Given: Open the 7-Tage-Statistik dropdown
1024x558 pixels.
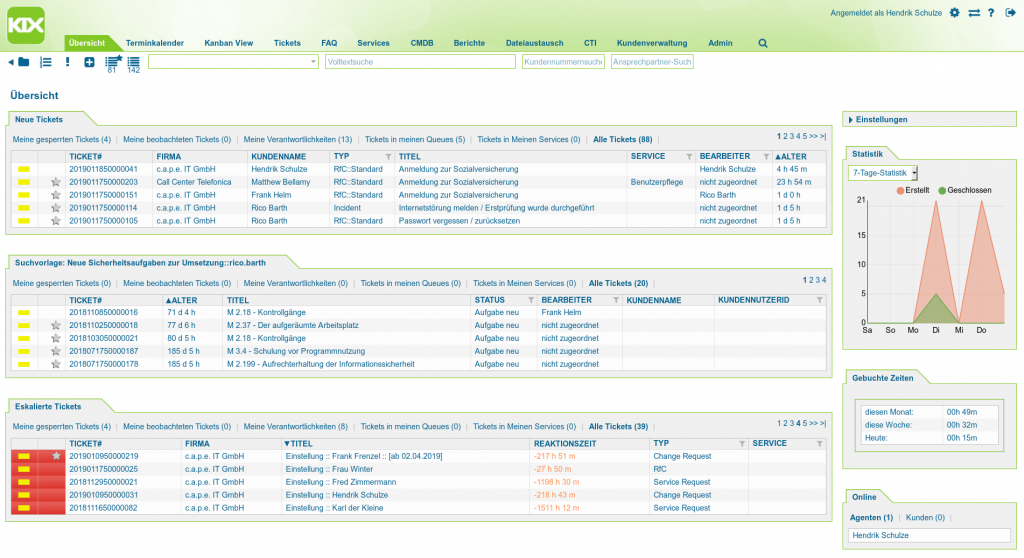Looking at the screenshot, I should pyautogui.click(x=883, y=173).
